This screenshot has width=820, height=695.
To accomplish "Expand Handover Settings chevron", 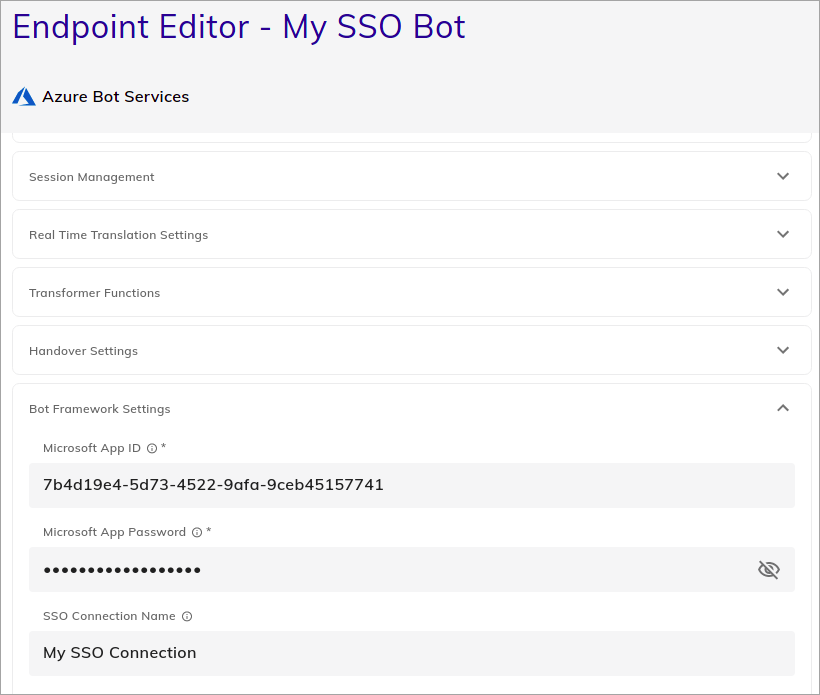I will (783, 350).
